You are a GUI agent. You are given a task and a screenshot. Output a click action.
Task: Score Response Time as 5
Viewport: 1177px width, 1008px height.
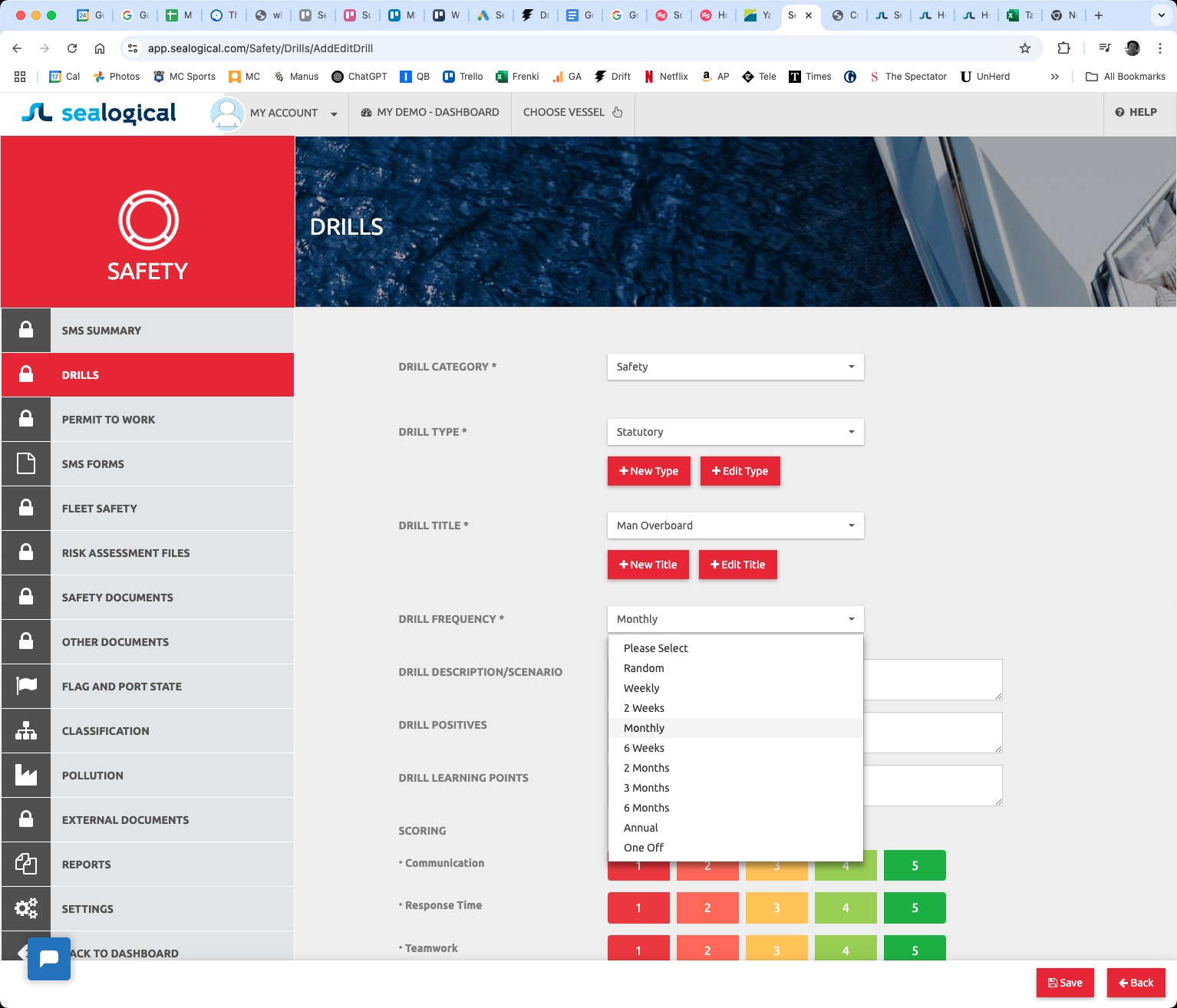click(x=915, y=908)
